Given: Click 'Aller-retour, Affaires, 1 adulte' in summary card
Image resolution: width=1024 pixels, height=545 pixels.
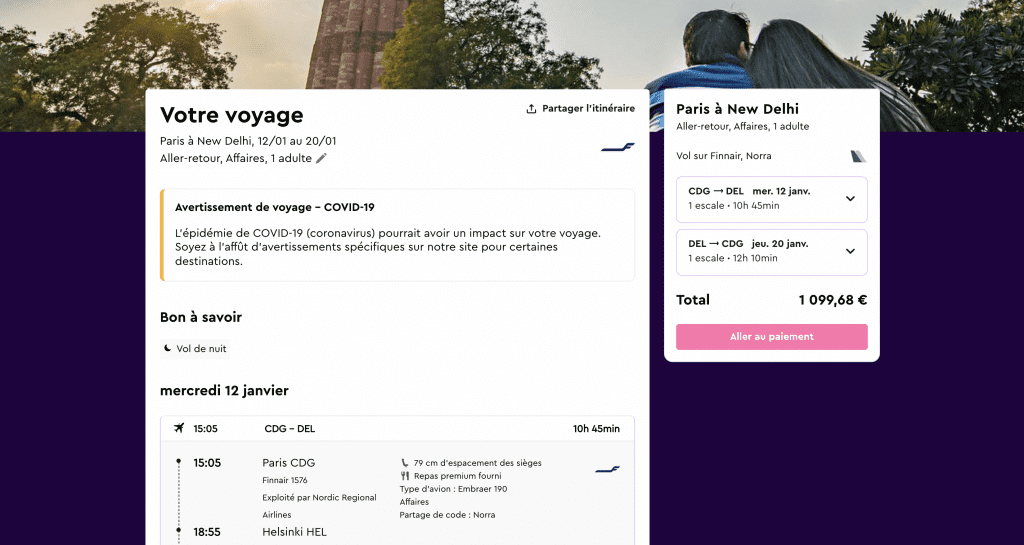Looking at the screenshot, I should 743,127.
